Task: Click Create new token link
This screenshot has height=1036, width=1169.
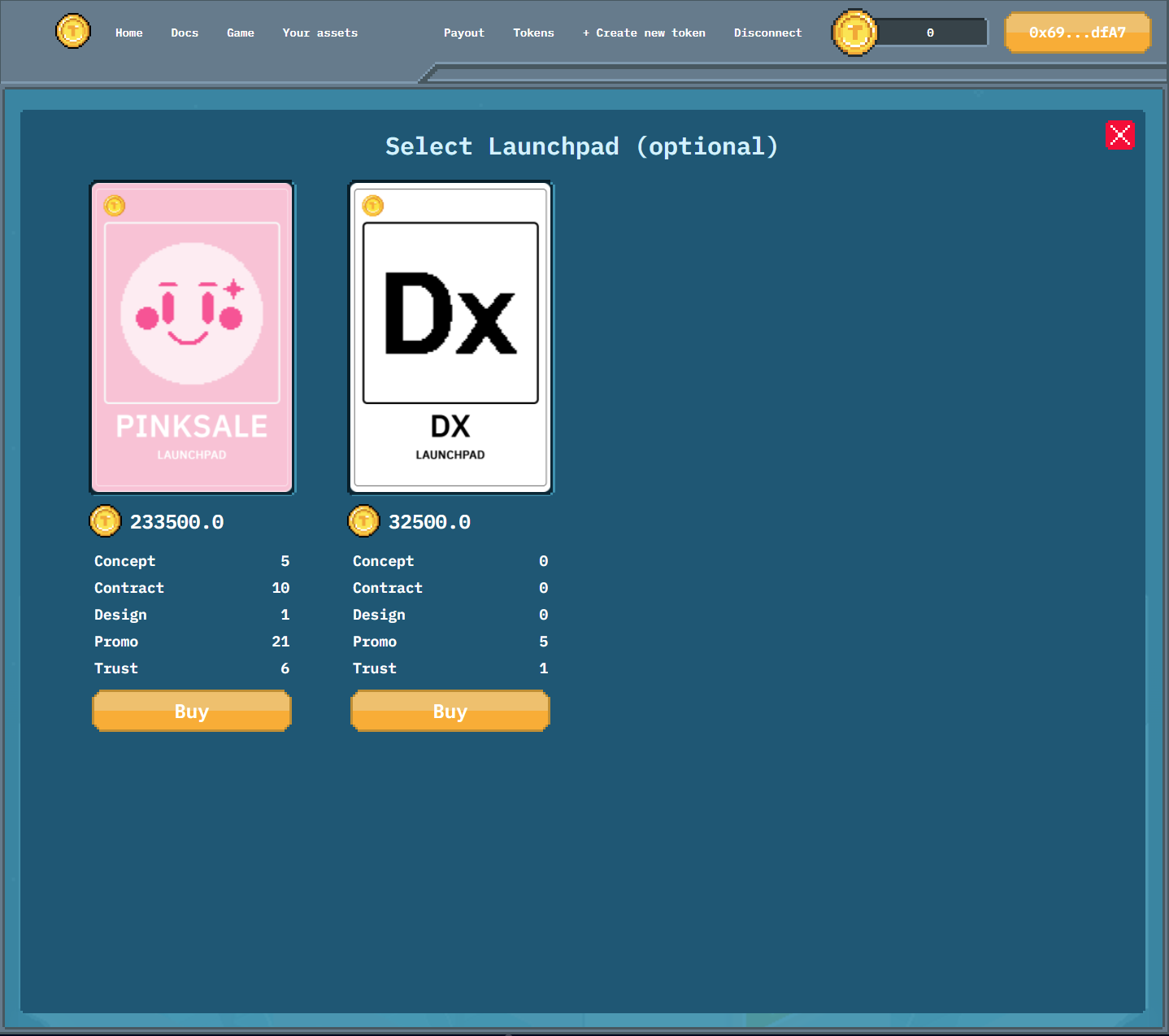Action: (644, 33)
